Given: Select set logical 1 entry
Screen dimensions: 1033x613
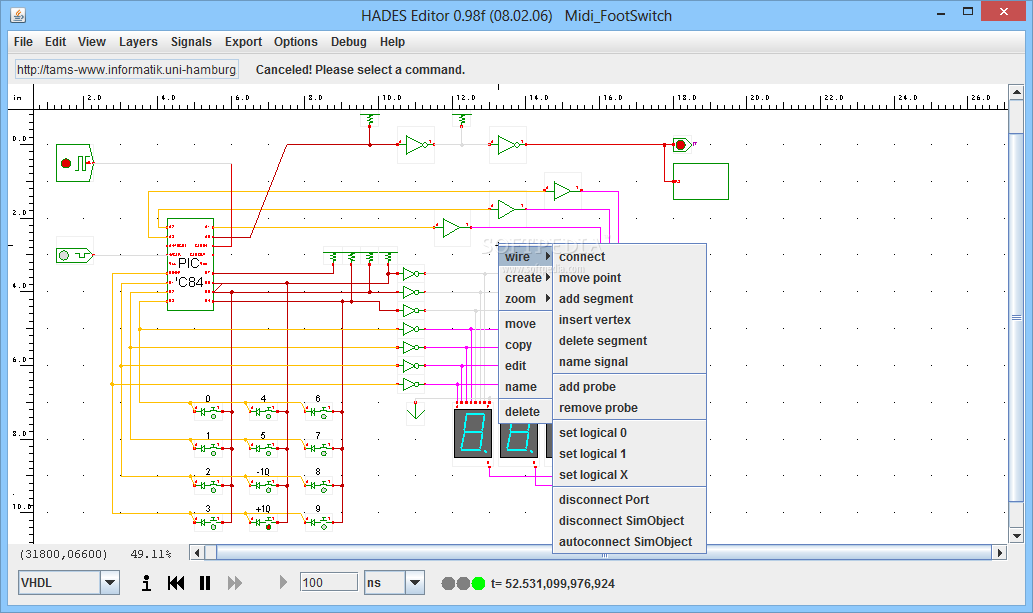Looking at the screenshot, I should pos(629,454).
